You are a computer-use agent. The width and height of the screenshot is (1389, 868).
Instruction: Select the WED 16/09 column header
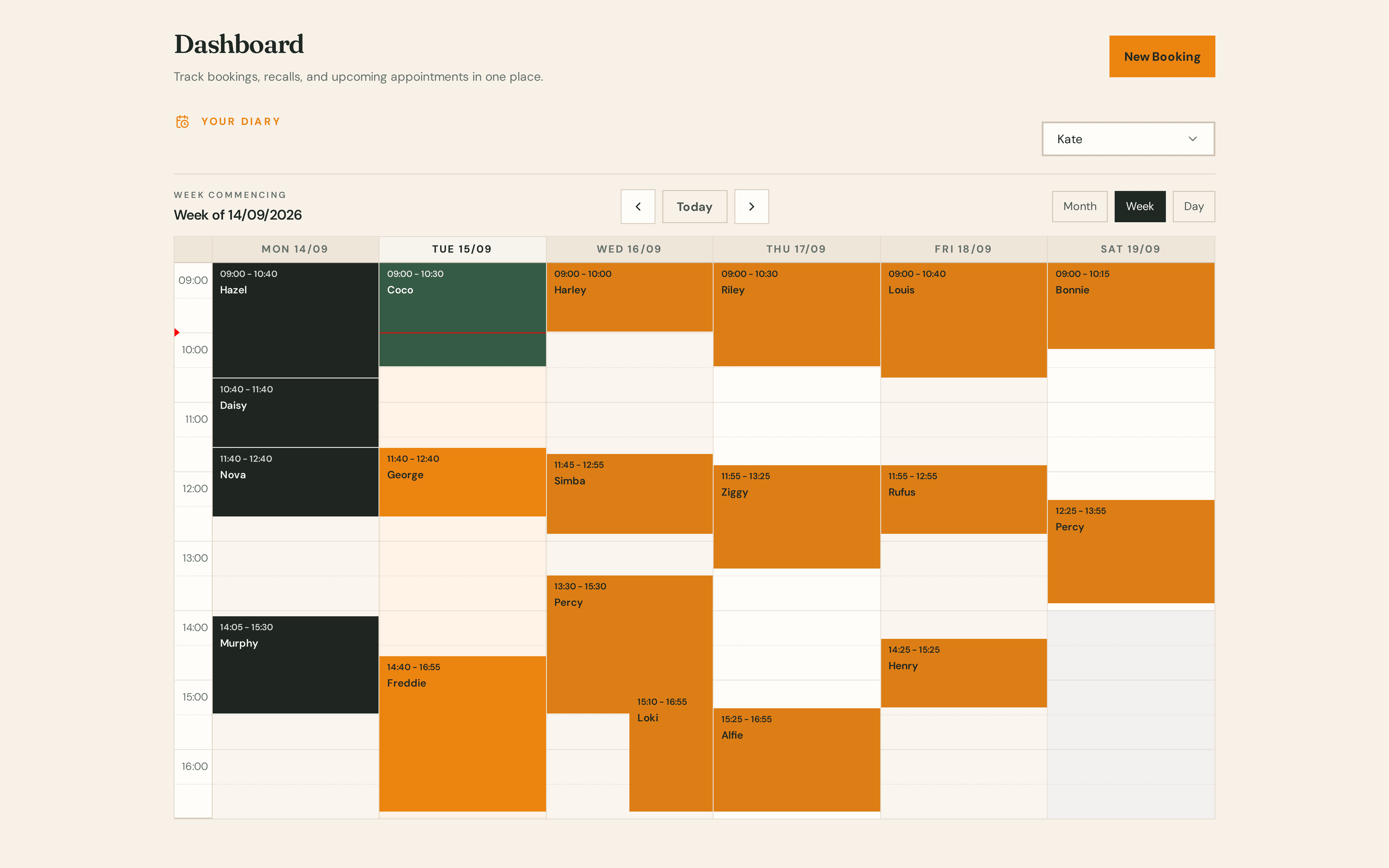tap(629, 249)
